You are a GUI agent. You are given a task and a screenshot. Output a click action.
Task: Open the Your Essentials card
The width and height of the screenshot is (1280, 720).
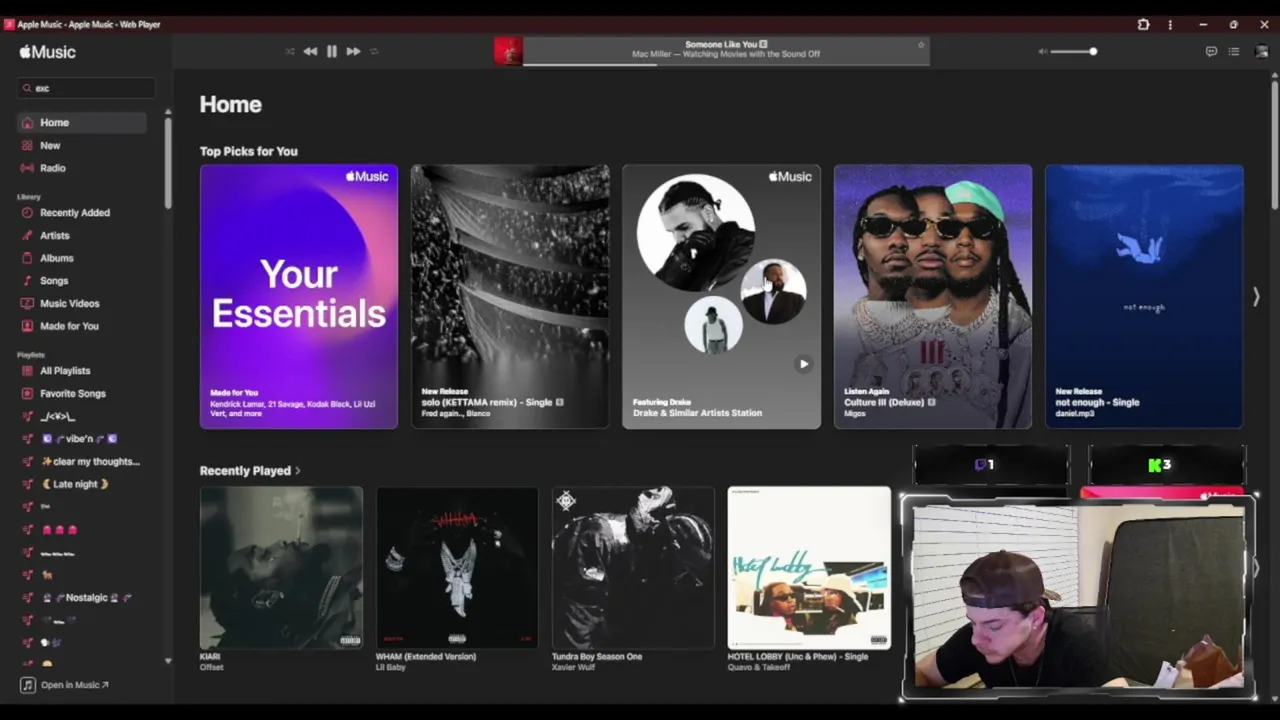[x=298, y=296]
